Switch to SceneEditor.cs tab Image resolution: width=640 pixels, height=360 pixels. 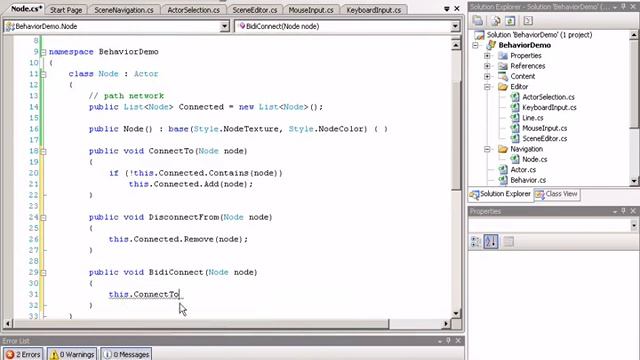pos(255,10)
